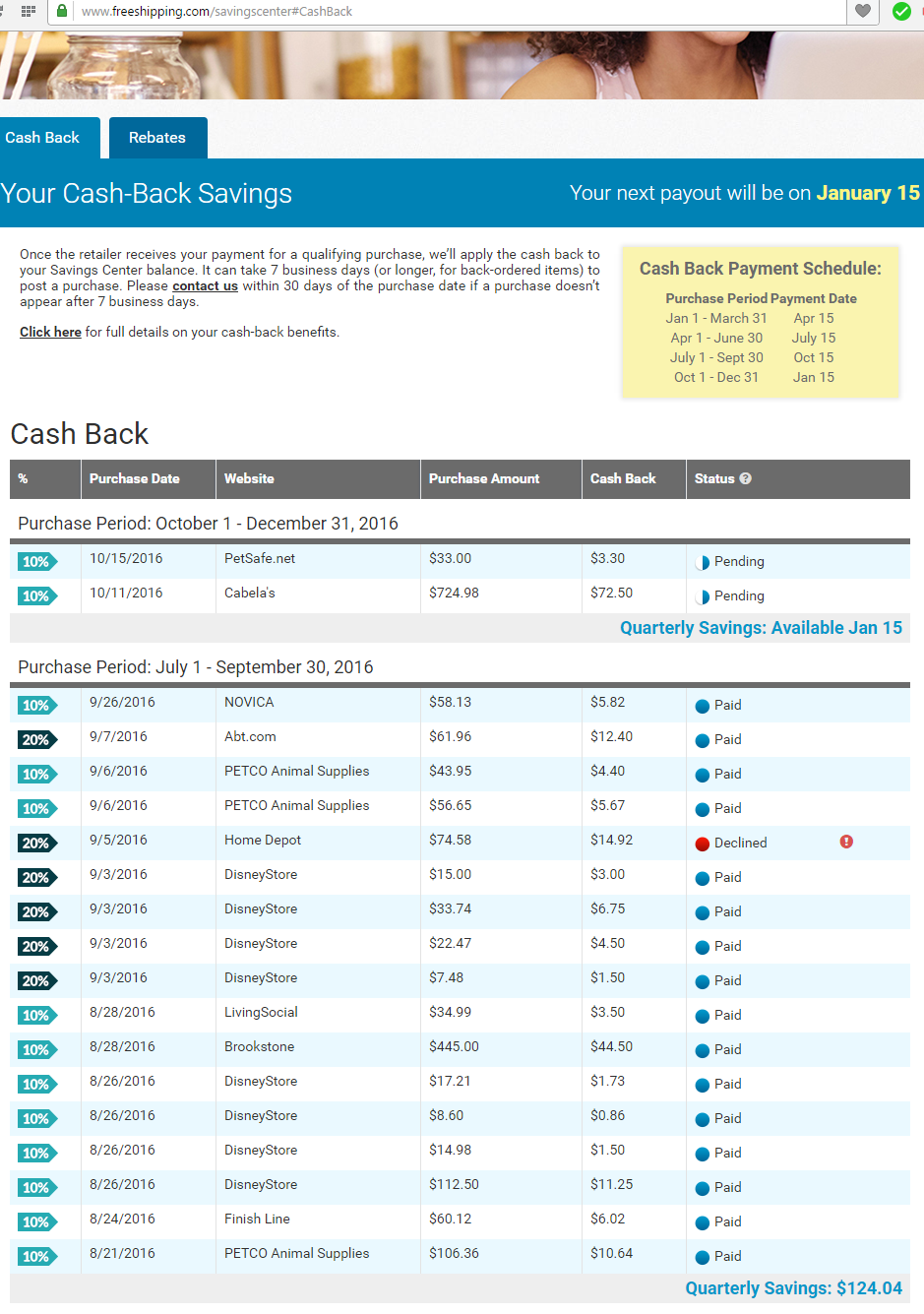
Task: Click the 10% badge in the Brookstone row
Action: [x=37, y=1050]
